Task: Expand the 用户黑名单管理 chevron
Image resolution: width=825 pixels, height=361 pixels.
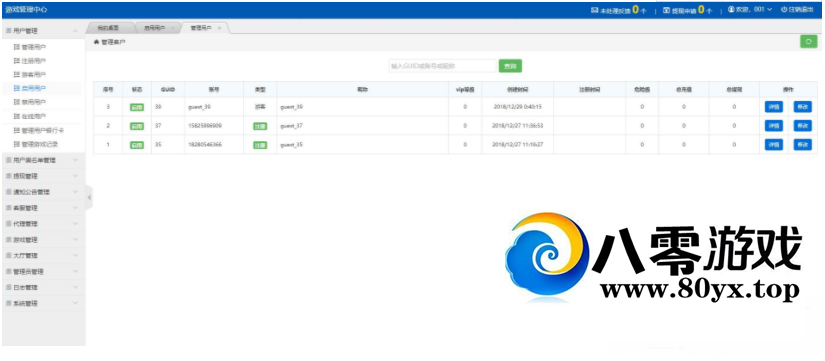Action: tap(75, 160)
